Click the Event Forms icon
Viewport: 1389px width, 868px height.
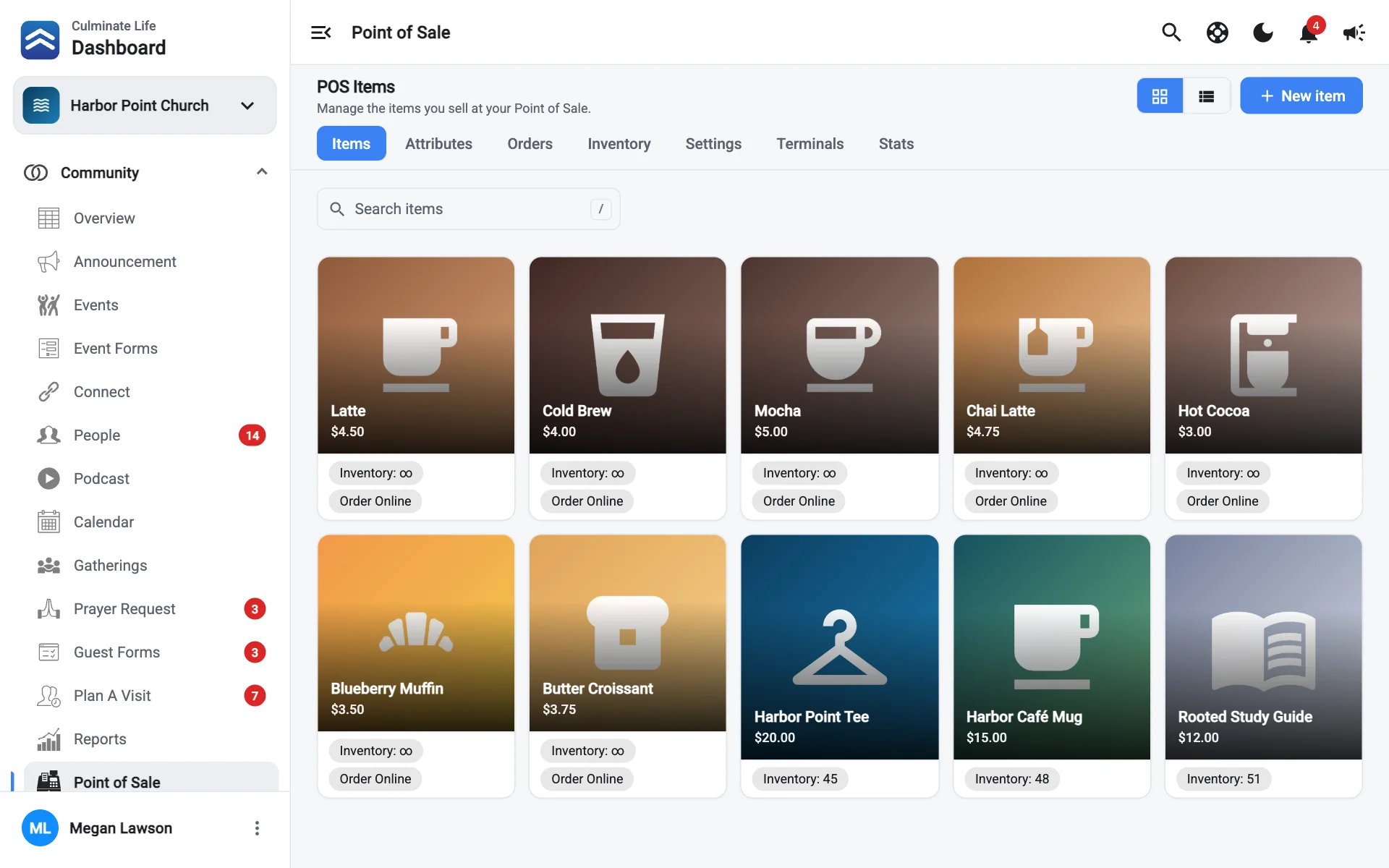48,349
